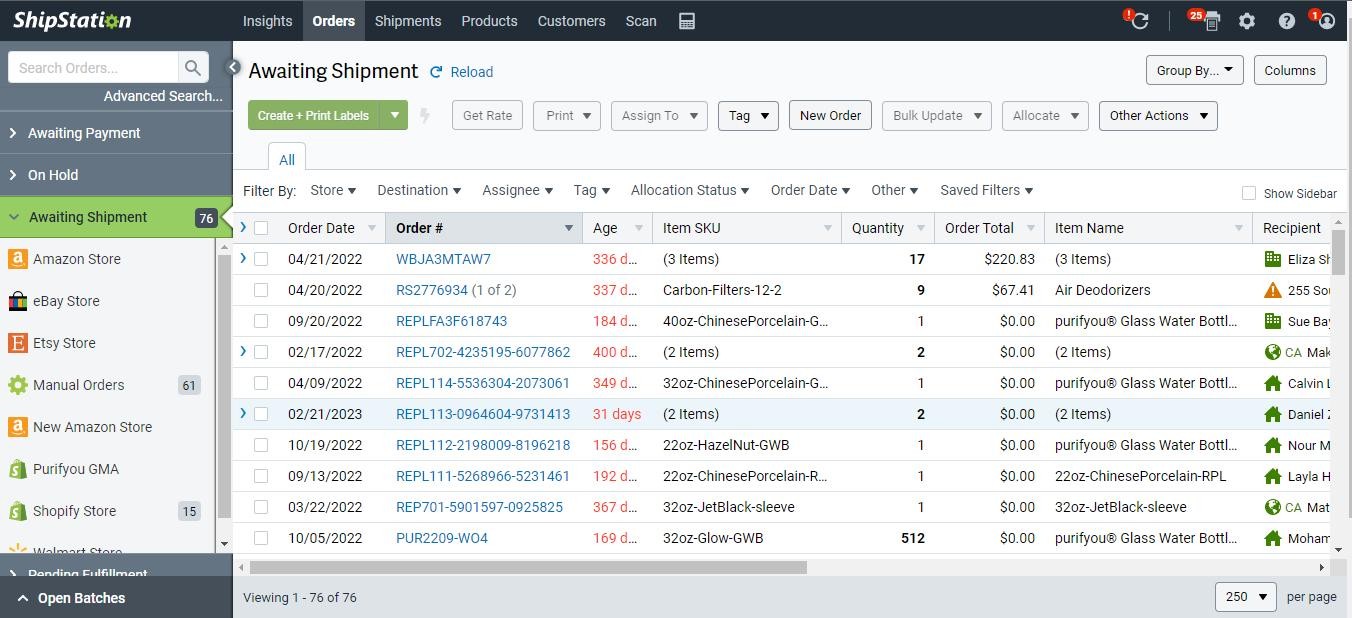This screenshot has width=1352, height=618.
Task: Enable the Show Sidebar checkbox
Action: (x=1249, y=193)
